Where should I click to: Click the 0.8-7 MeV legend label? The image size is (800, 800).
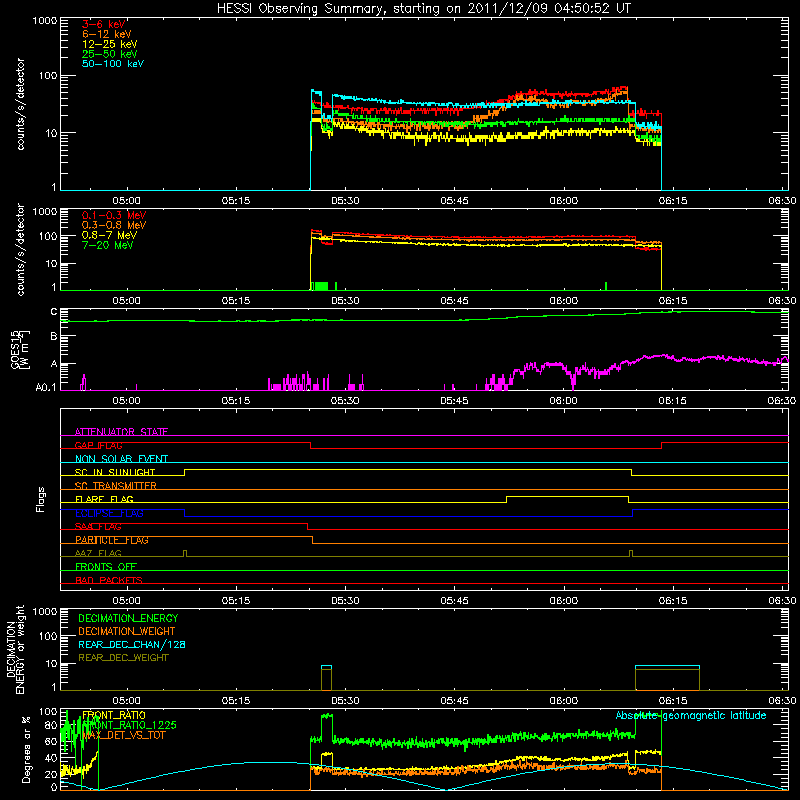pos(109,235)
